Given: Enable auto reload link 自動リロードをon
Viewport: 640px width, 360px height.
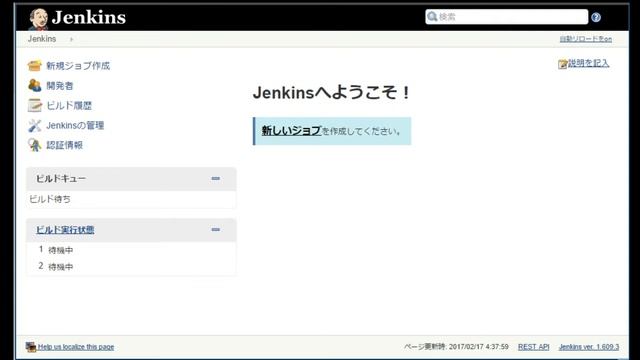Looking at the screenshot, I should [x=585, y=39].
